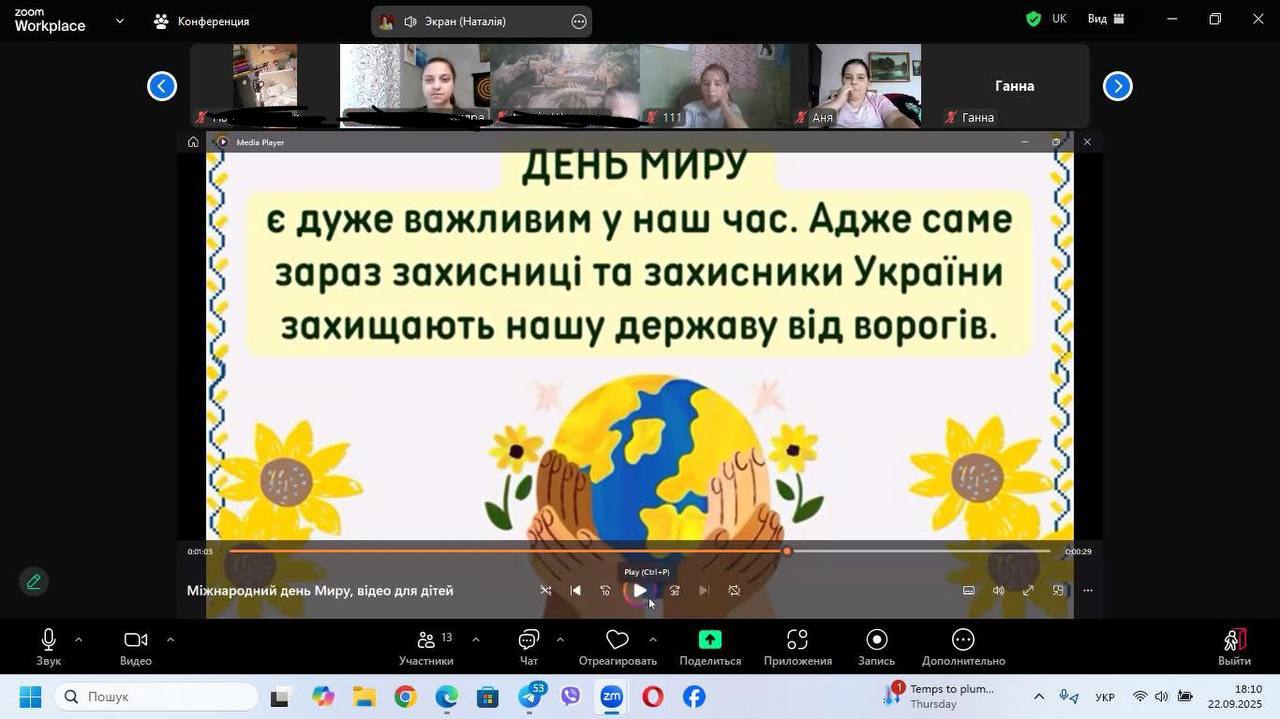Toggle repeat mode in Media Player
The image size is (1280, 719).
click(734, 591)
